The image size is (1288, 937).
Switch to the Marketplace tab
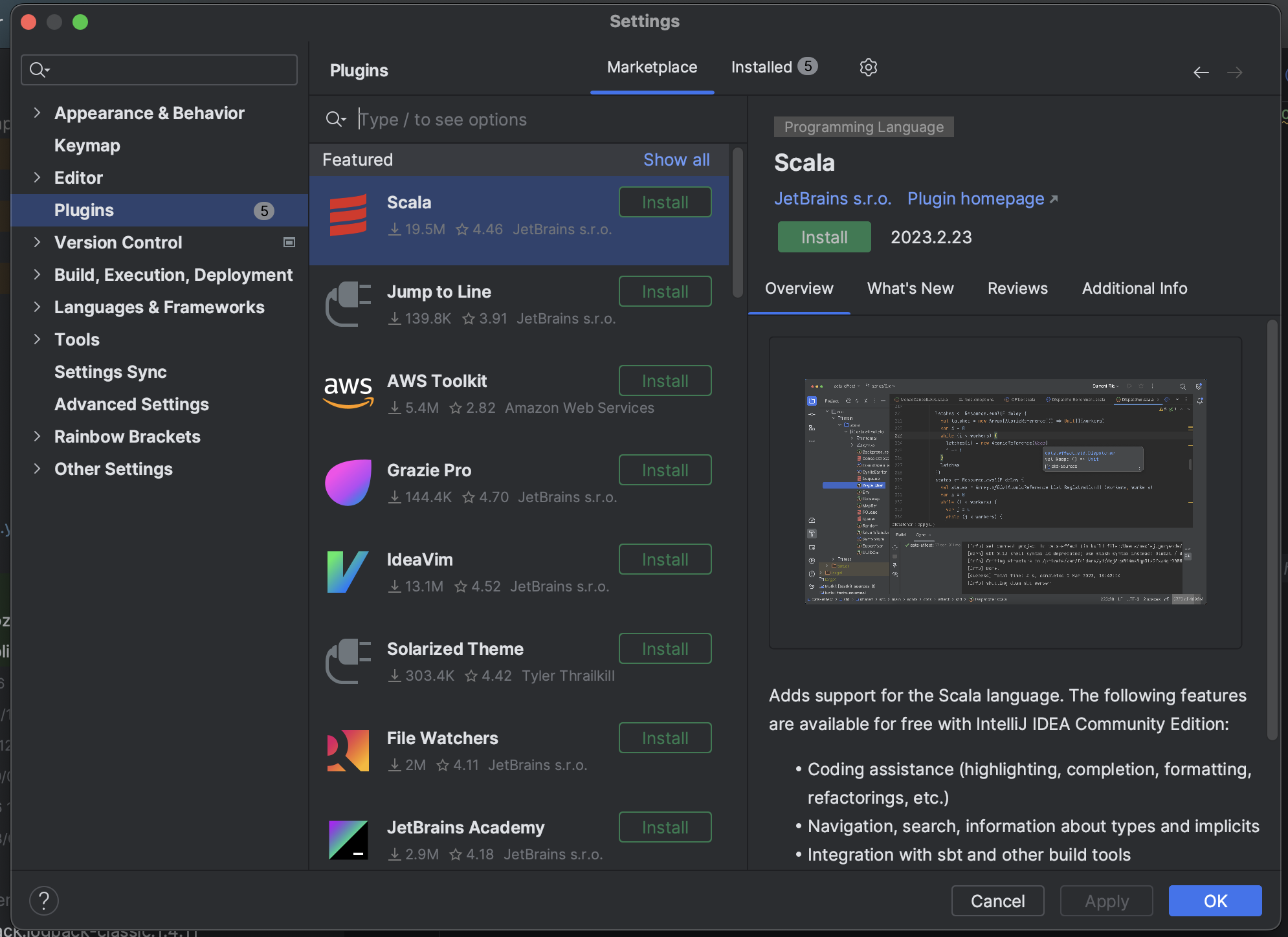pos(652,67)
